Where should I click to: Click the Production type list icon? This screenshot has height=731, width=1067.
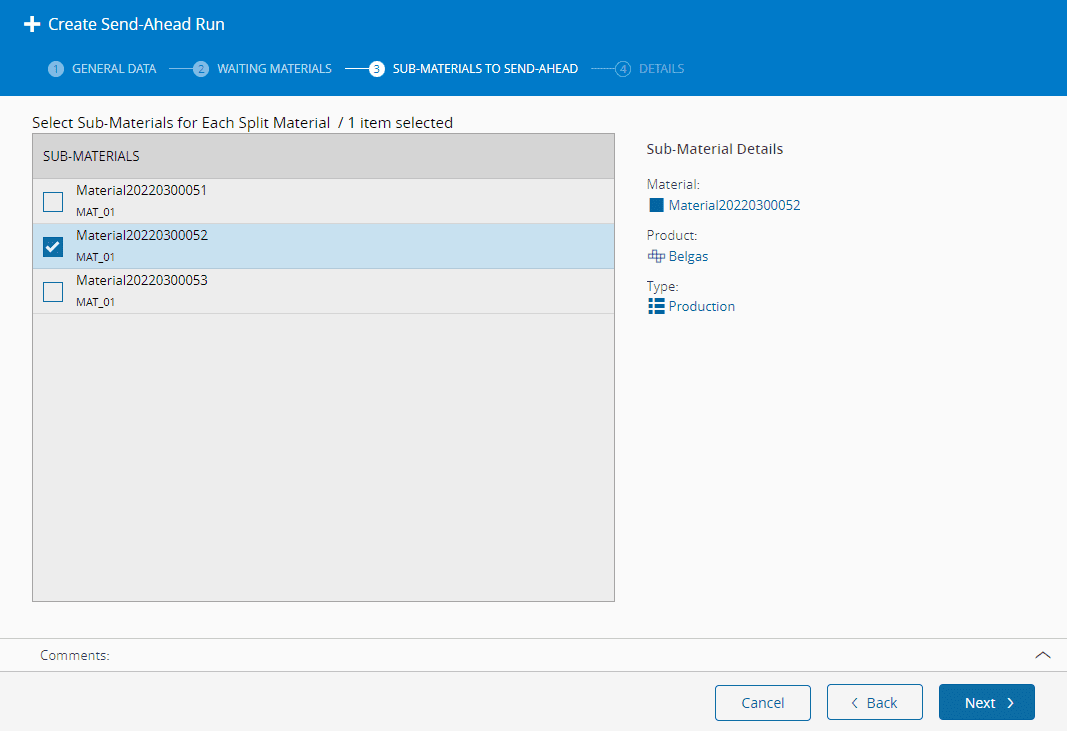click(x=656, y=306)
